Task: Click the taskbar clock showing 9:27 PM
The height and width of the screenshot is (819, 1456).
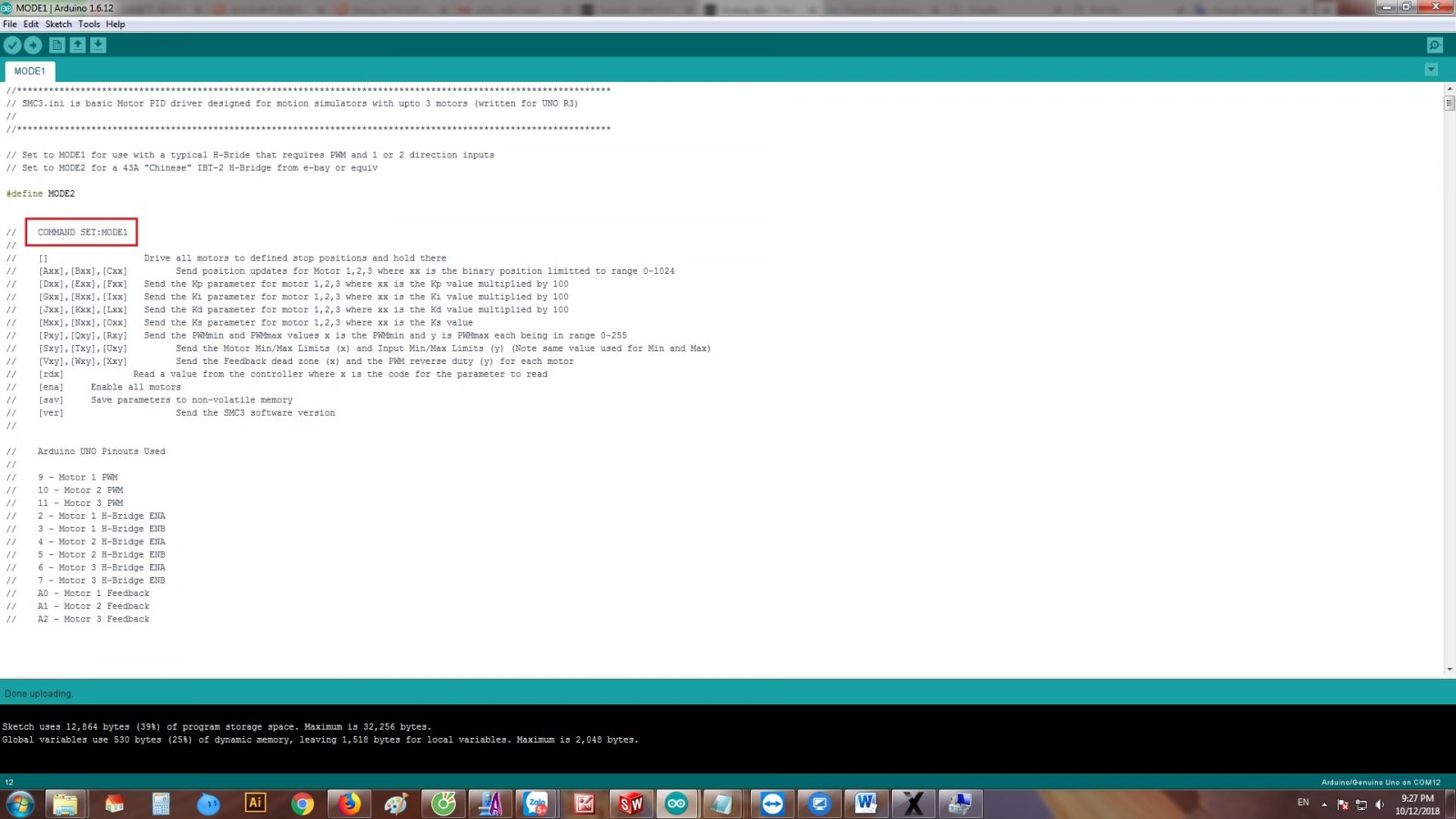Action: [1418, 804]
